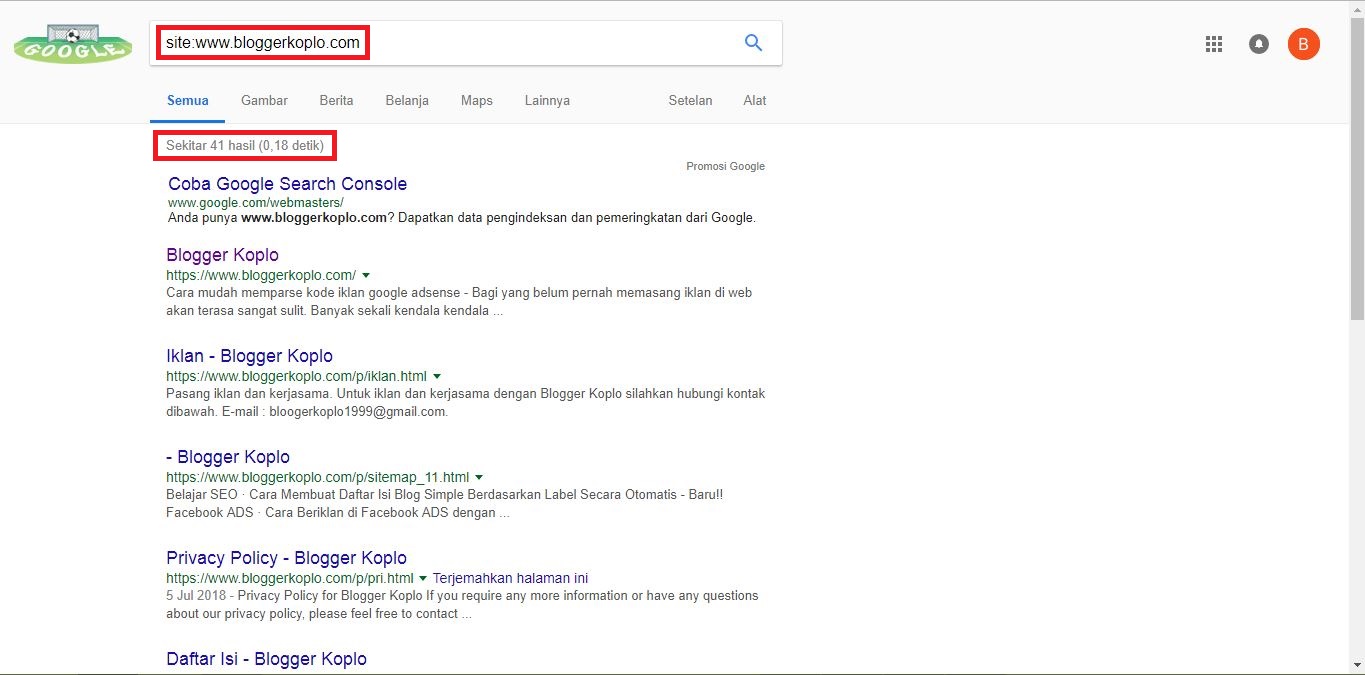Expand the Lainnya menu
This screenshot has height=675, width=1365.
coord(547,100)
